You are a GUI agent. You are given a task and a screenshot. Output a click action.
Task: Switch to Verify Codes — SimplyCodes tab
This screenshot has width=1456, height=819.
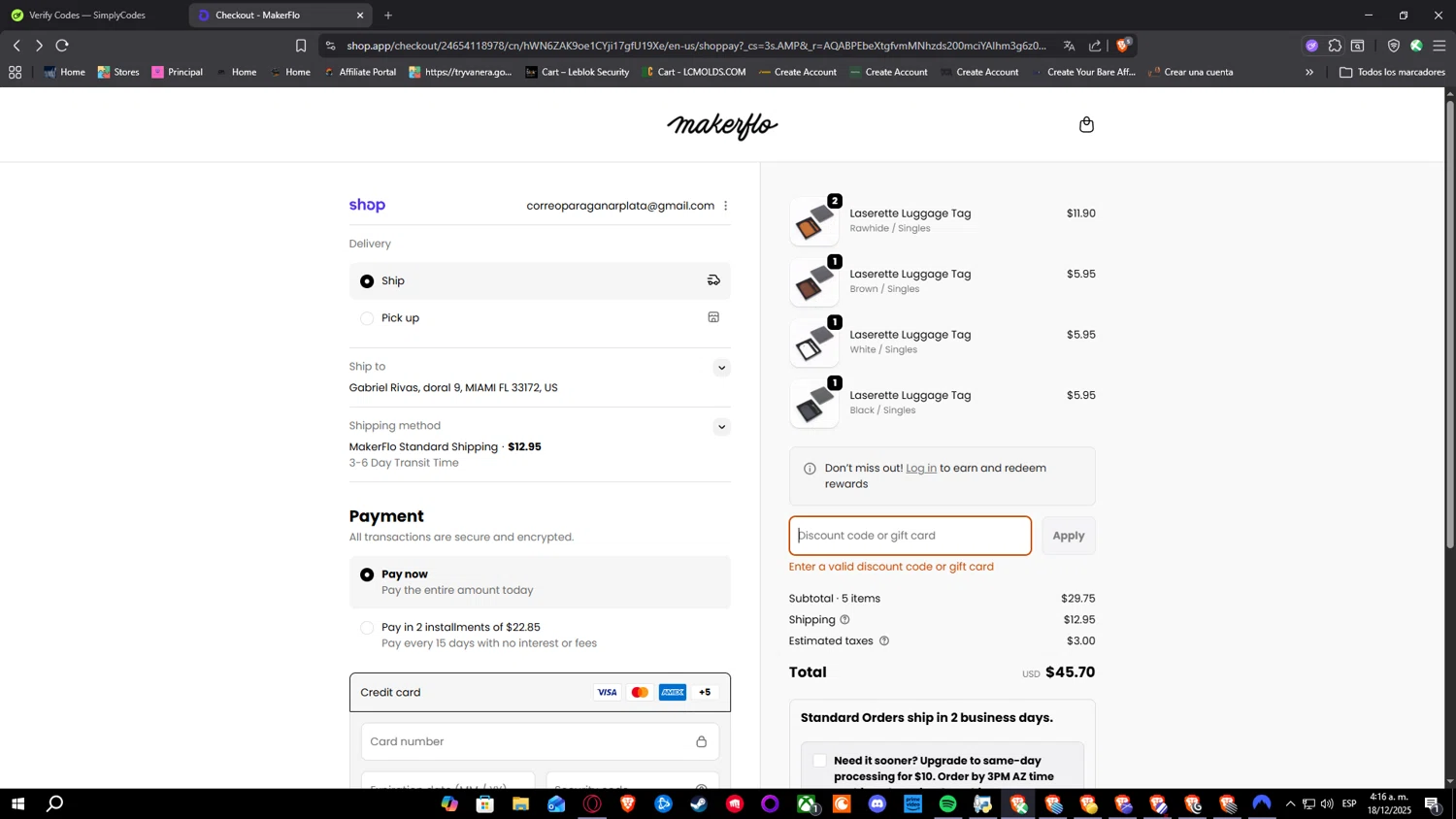click(94, 16)
